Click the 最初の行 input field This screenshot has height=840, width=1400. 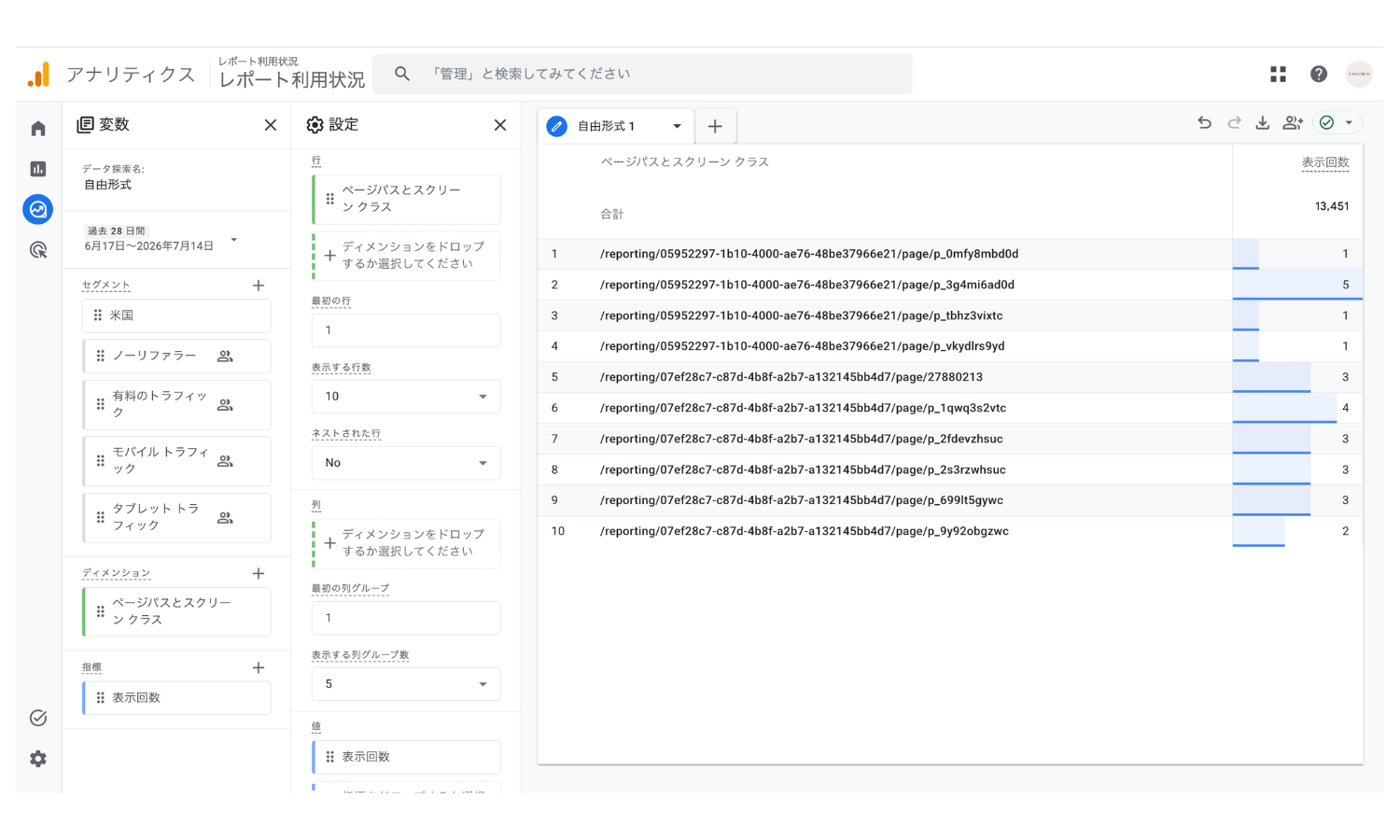pyautogui.click(x=406, y=330)
